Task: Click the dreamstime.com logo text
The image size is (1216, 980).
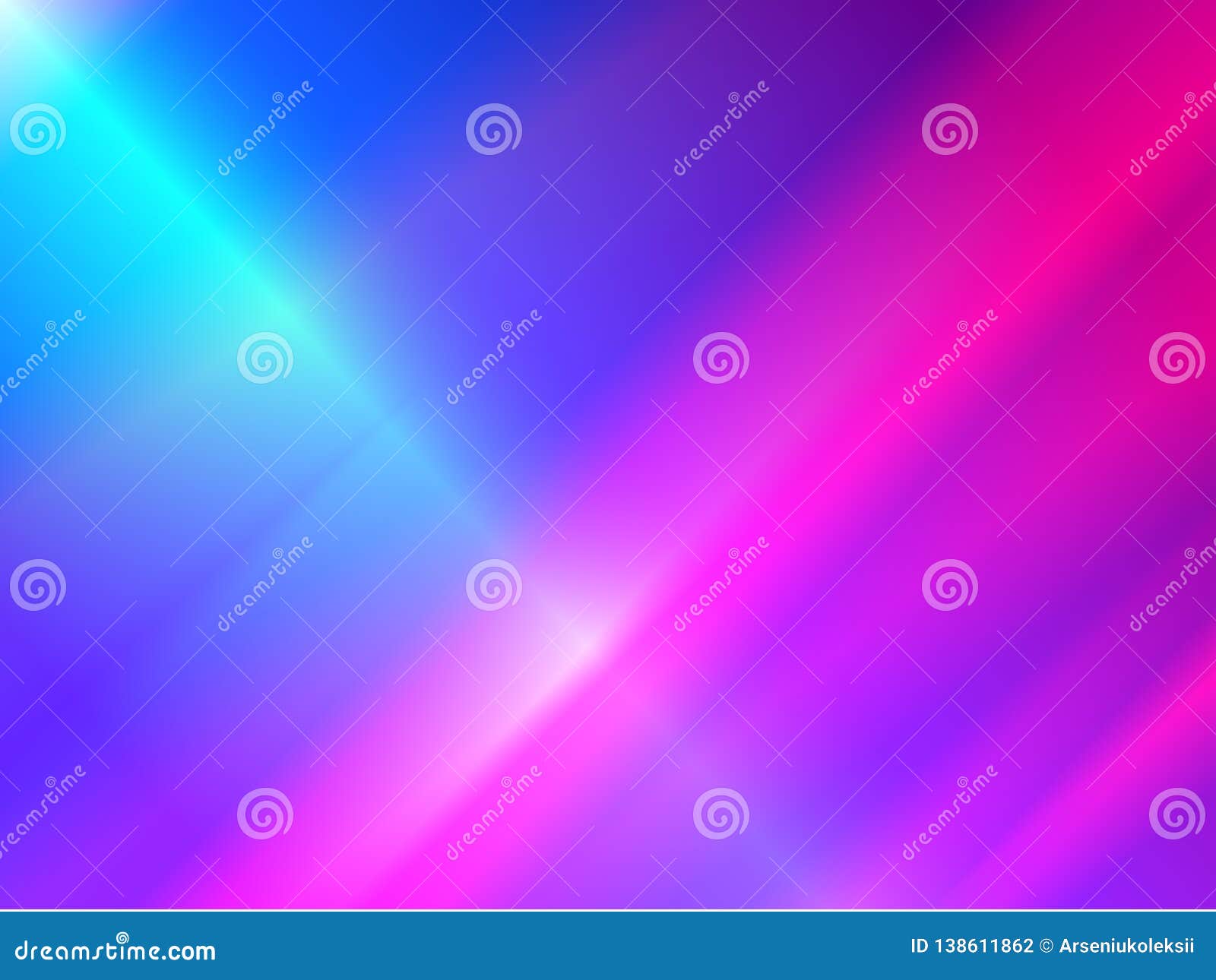Action: coord(116,949)
